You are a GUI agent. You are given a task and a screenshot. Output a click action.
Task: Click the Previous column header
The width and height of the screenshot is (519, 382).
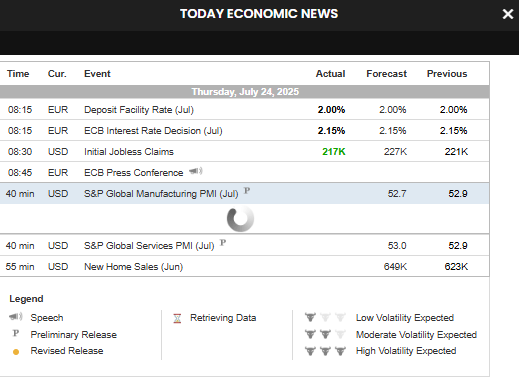tap(447, 74)
